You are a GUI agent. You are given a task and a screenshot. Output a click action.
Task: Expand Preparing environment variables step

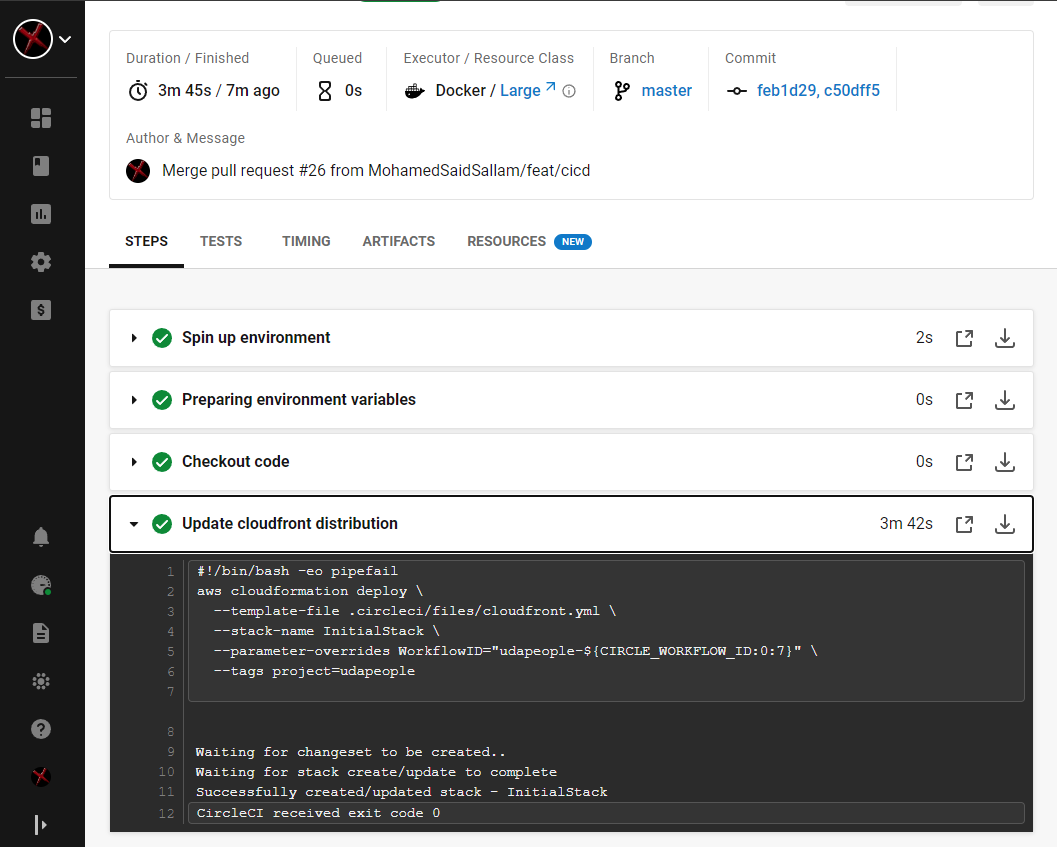point(134,400)
